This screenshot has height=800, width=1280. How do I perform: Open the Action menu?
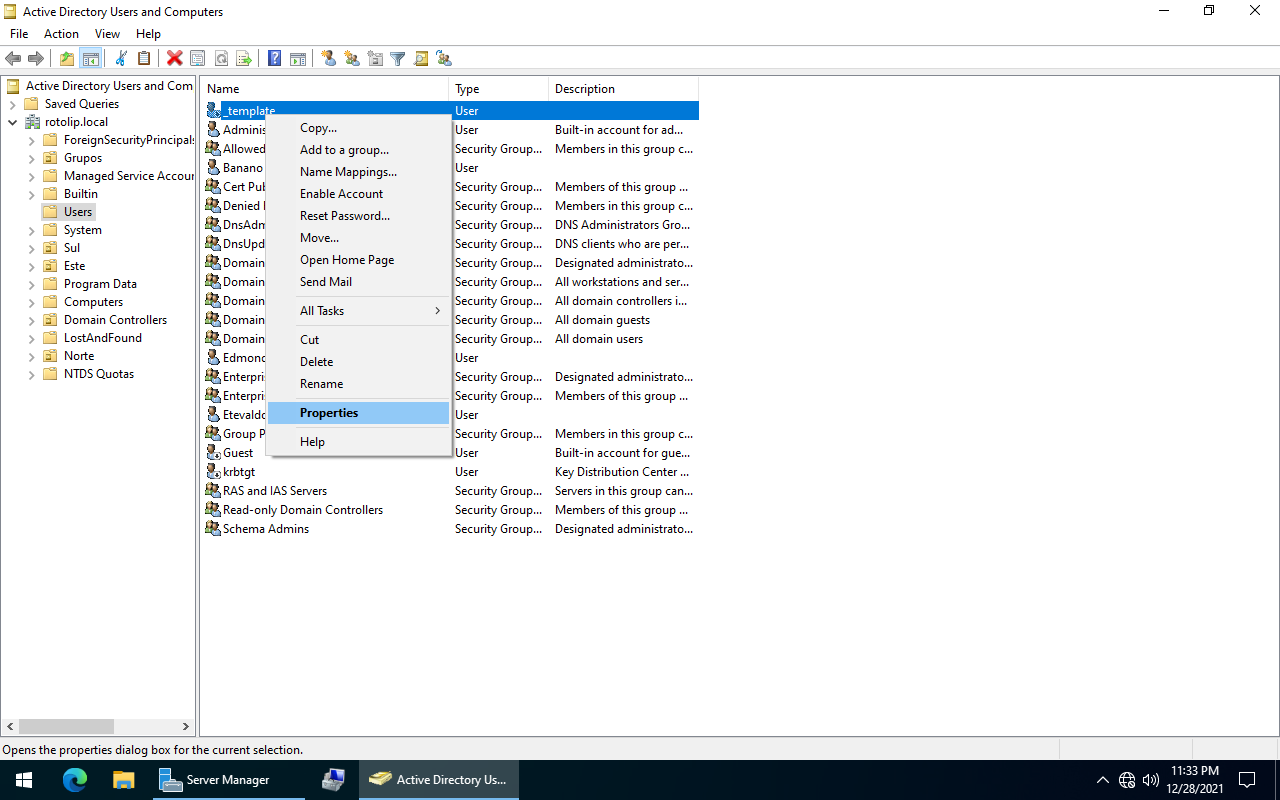point(61,34)
